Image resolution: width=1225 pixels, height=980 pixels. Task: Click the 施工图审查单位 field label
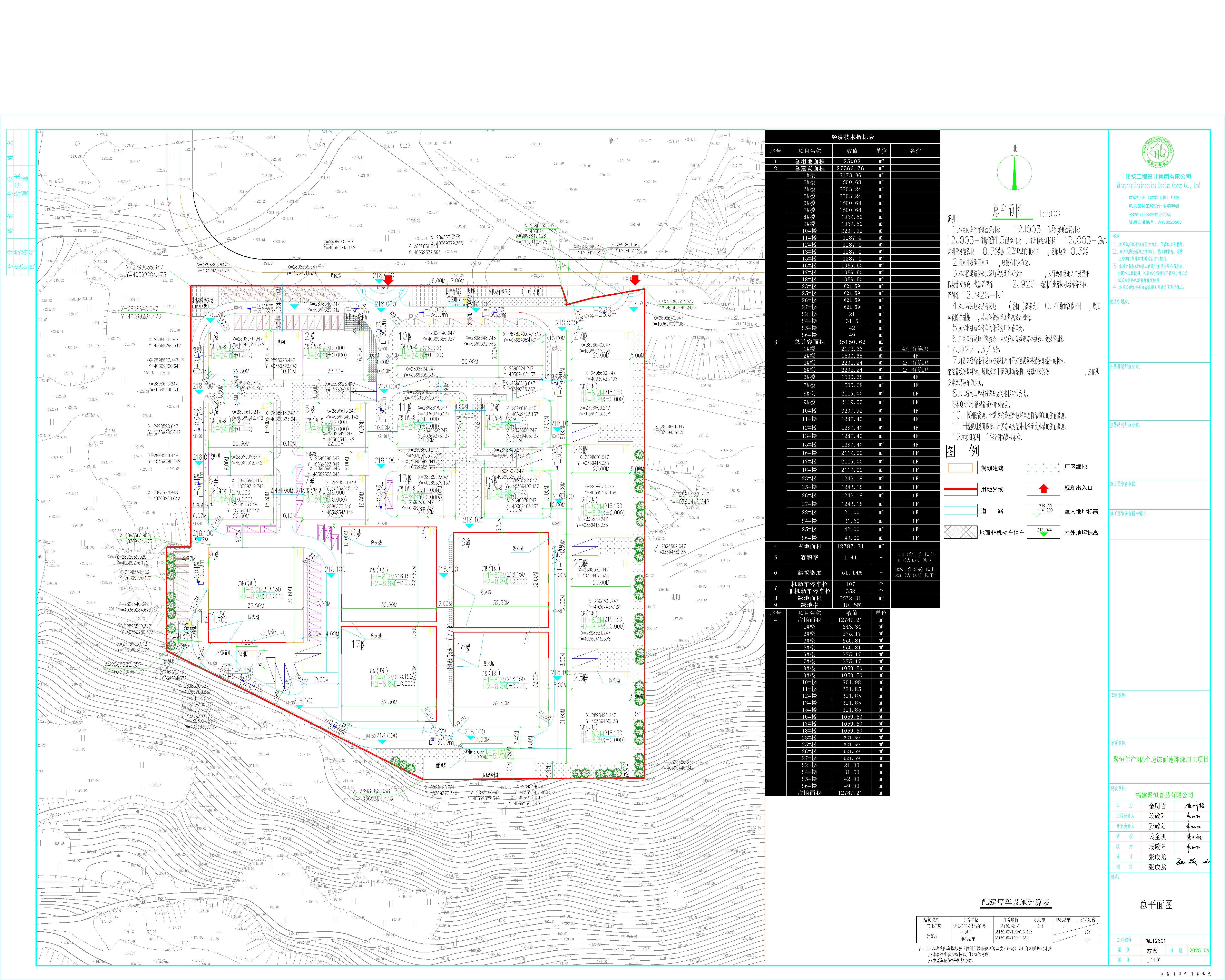click(1123, 484)
